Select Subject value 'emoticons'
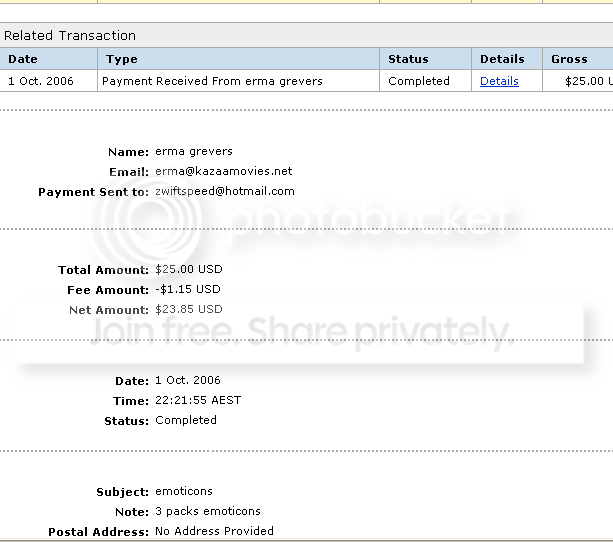This screenshot has height=542, width=613. click(184, 491)
